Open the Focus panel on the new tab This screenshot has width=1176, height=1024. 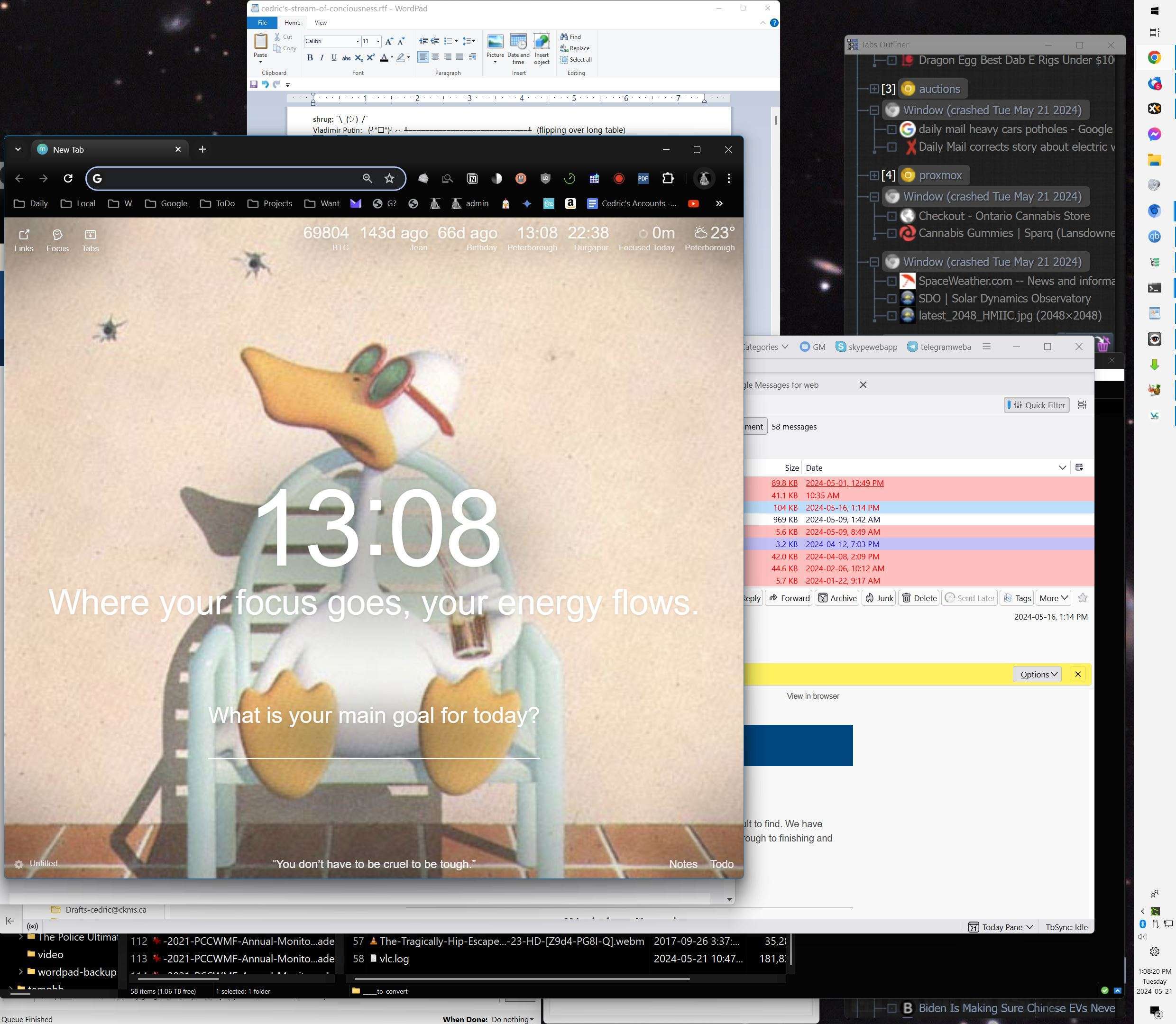pos(57,240)
